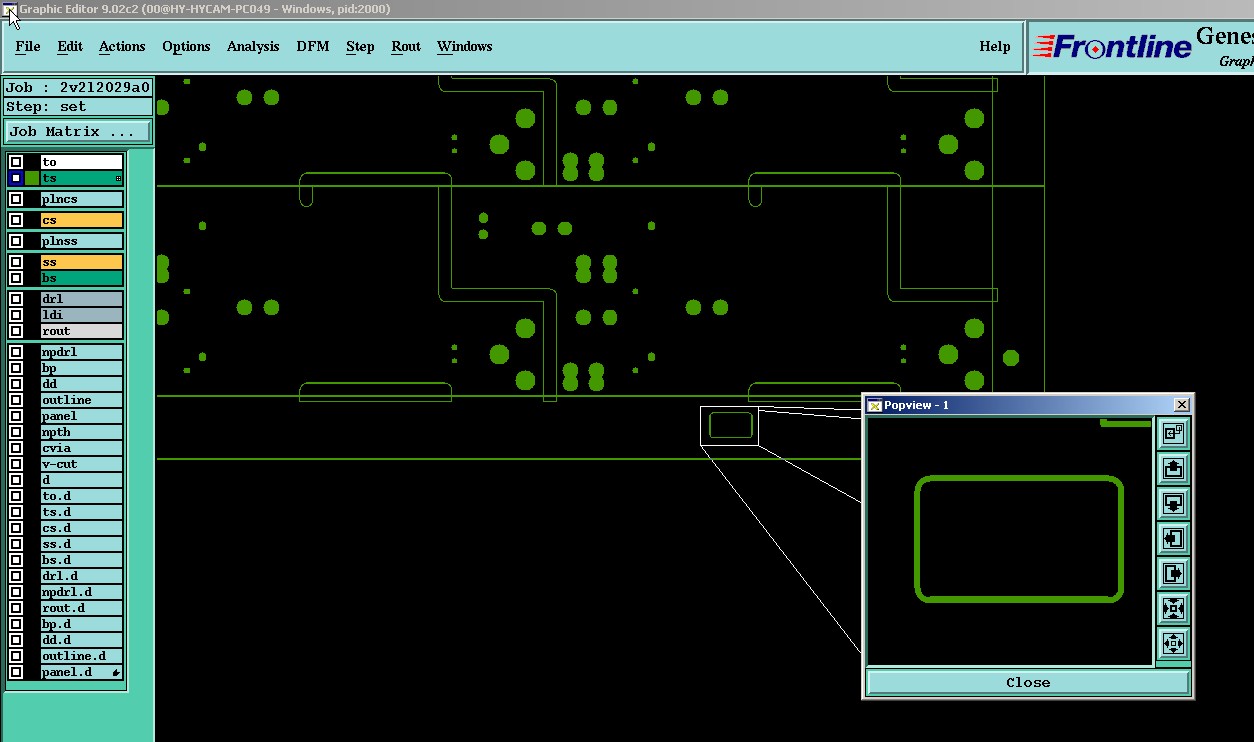Open the Step menu
The image size is (1254, 742).
point(360,46)
